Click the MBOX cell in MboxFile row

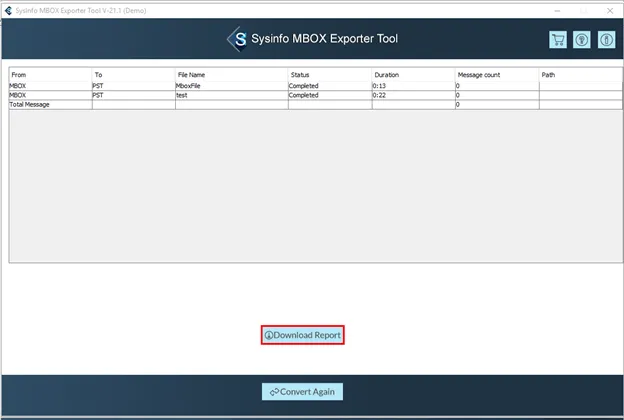pyautogui.click(x=51, y=86)
